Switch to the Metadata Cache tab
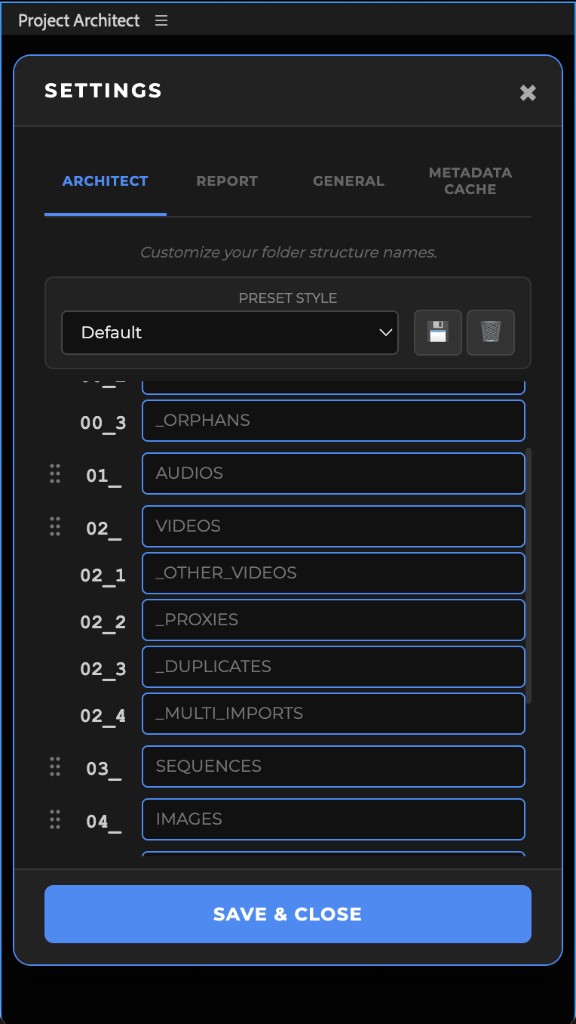This screenshot has height=1024, width=576. (470, 181)
